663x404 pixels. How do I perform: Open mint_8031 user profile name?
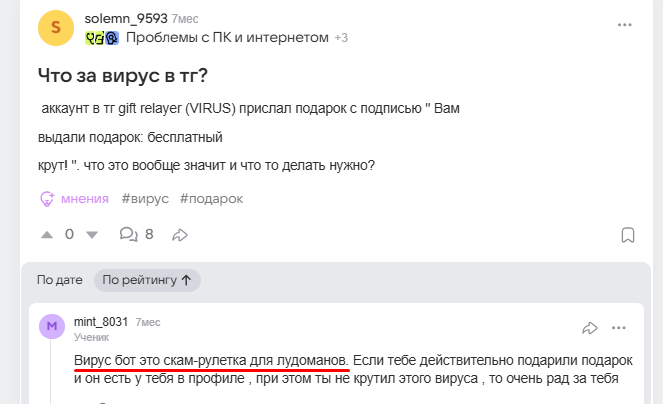[x=101, y=322]
